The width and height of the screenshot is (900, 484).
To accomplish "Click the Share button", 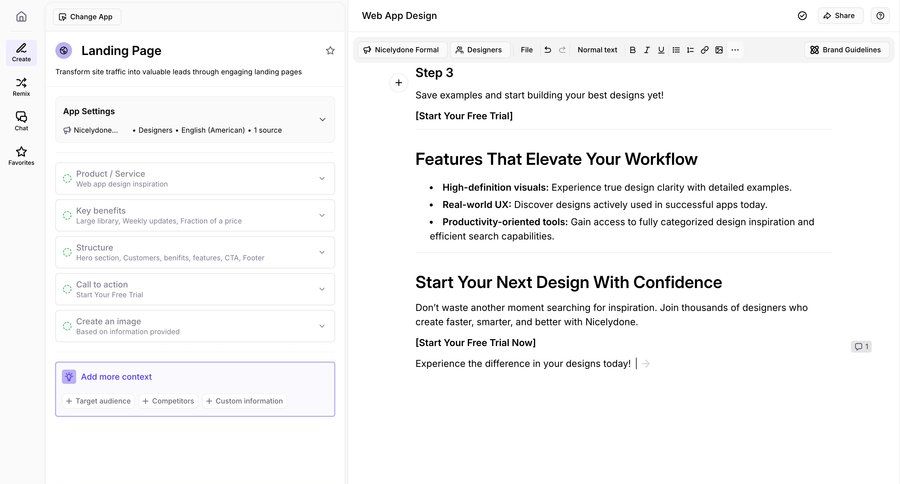I will click(839, 16).
